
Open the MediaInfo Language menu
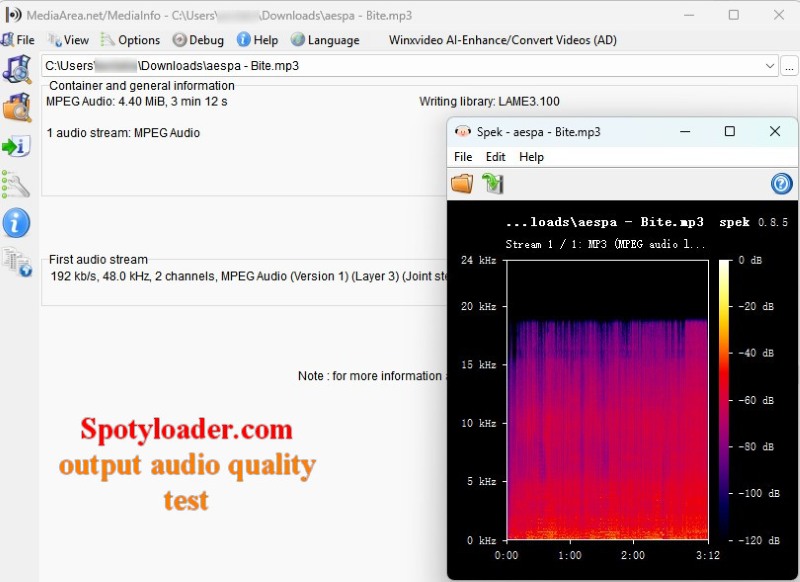pyautogui.click(x=325, y=40)
